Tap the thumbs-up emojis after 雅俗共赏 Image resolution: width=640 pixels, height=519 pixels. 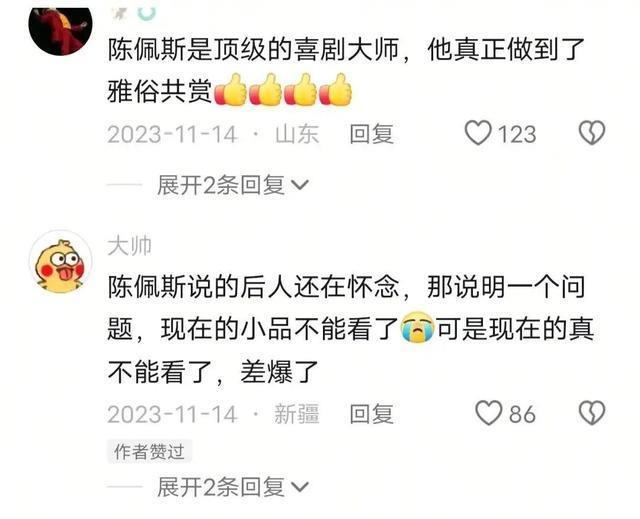282,90
